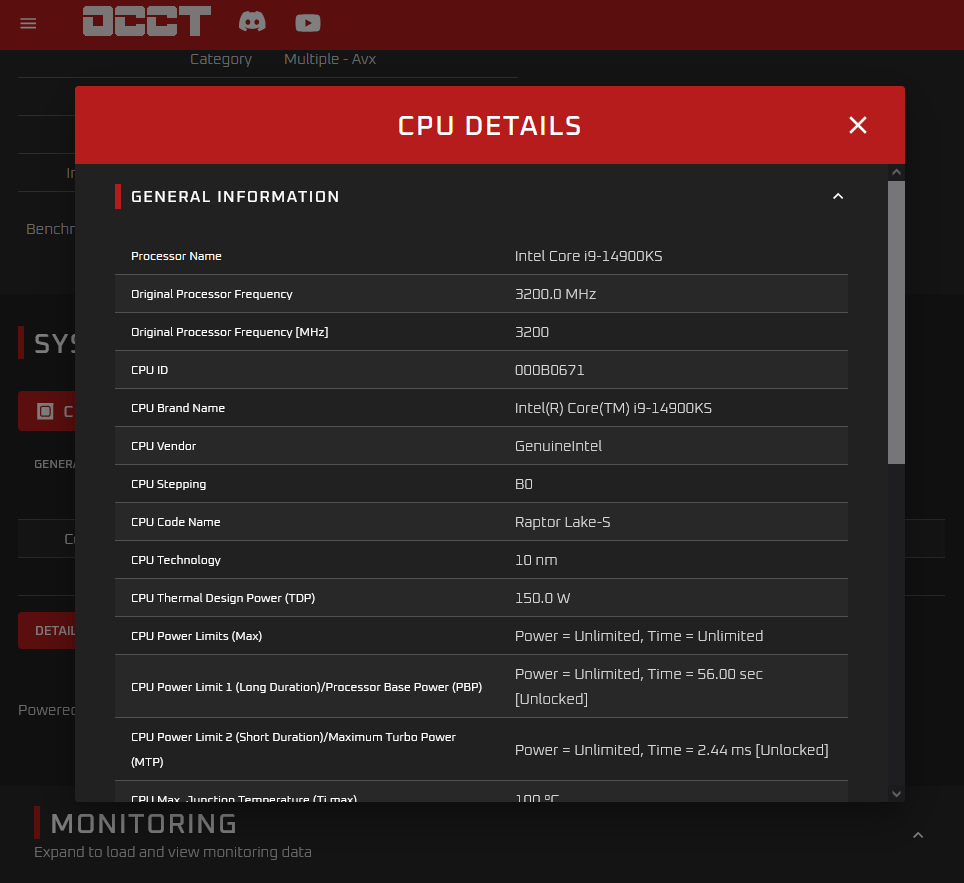
Task: Select the GenuineIntel vendor value
Action: [x=558, y=446]
